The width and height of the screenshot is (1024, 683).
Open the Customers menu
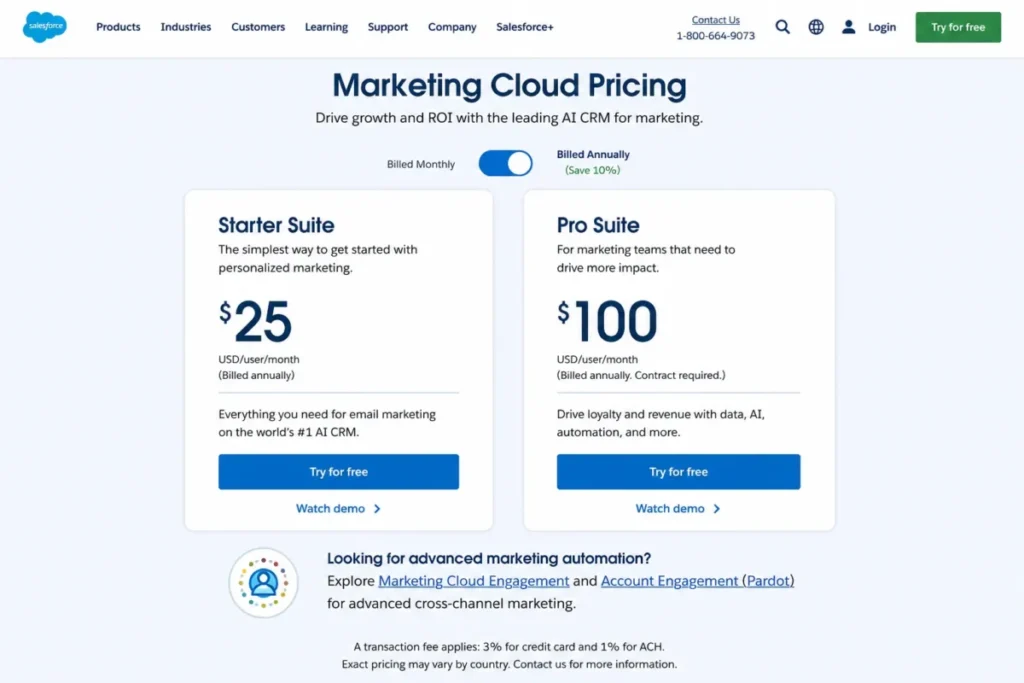[258, 27]
